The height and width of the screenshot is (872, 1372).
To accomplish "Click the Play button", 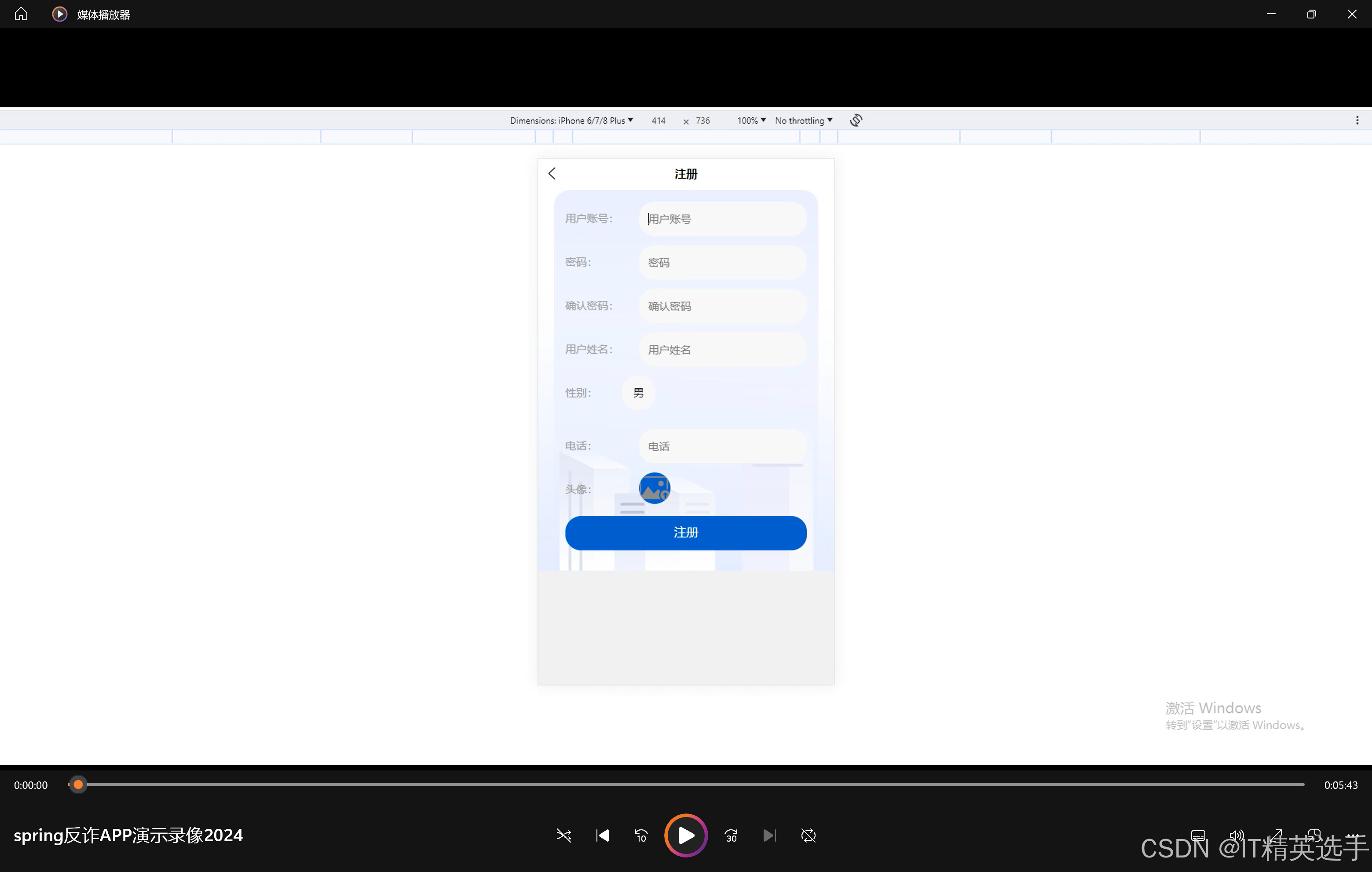I will 686,835.
